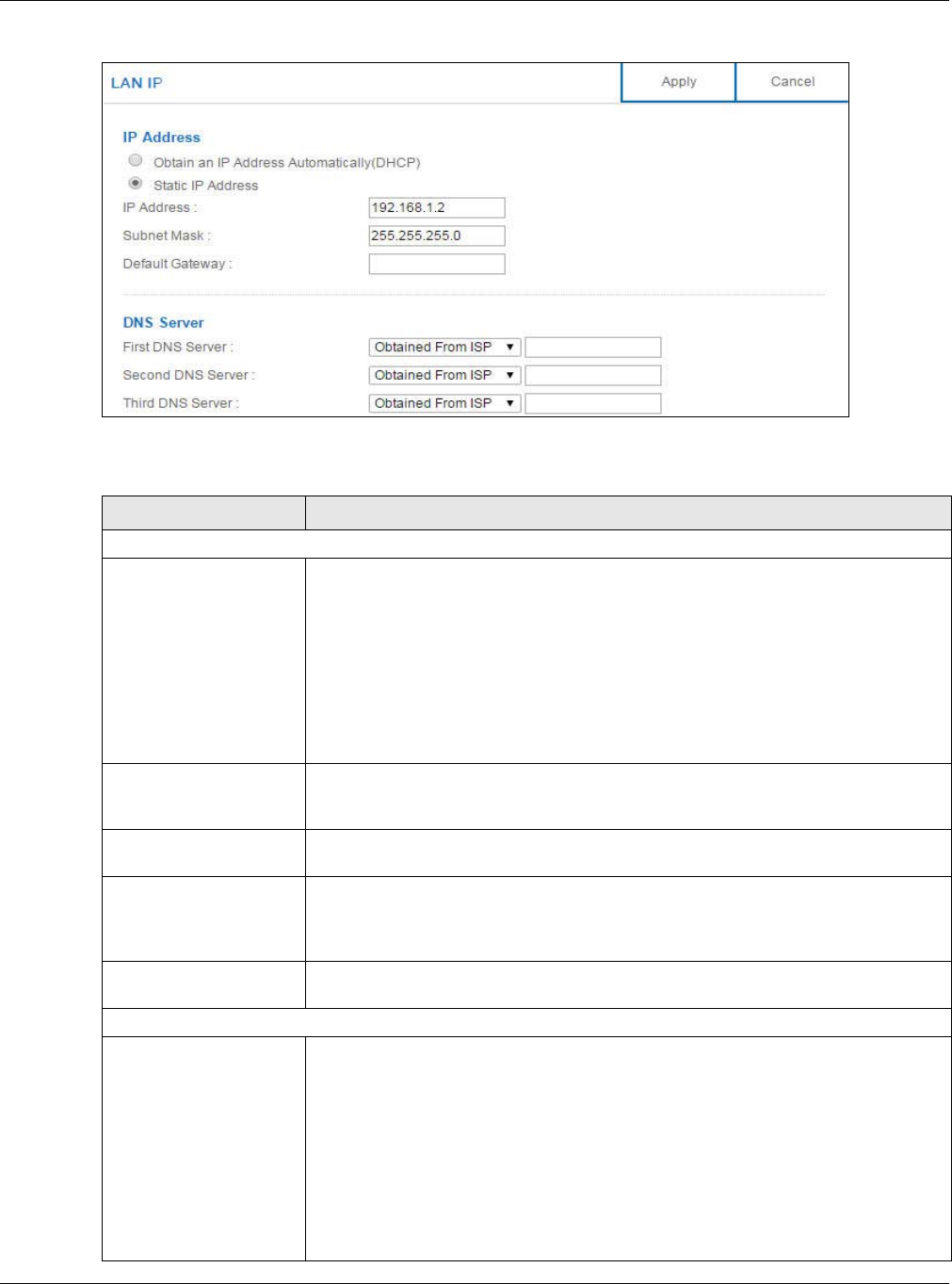The height and width of the screenshot is (1284, 952).
Task: Click the empty Default Gateway field
Action: point(437,265)
